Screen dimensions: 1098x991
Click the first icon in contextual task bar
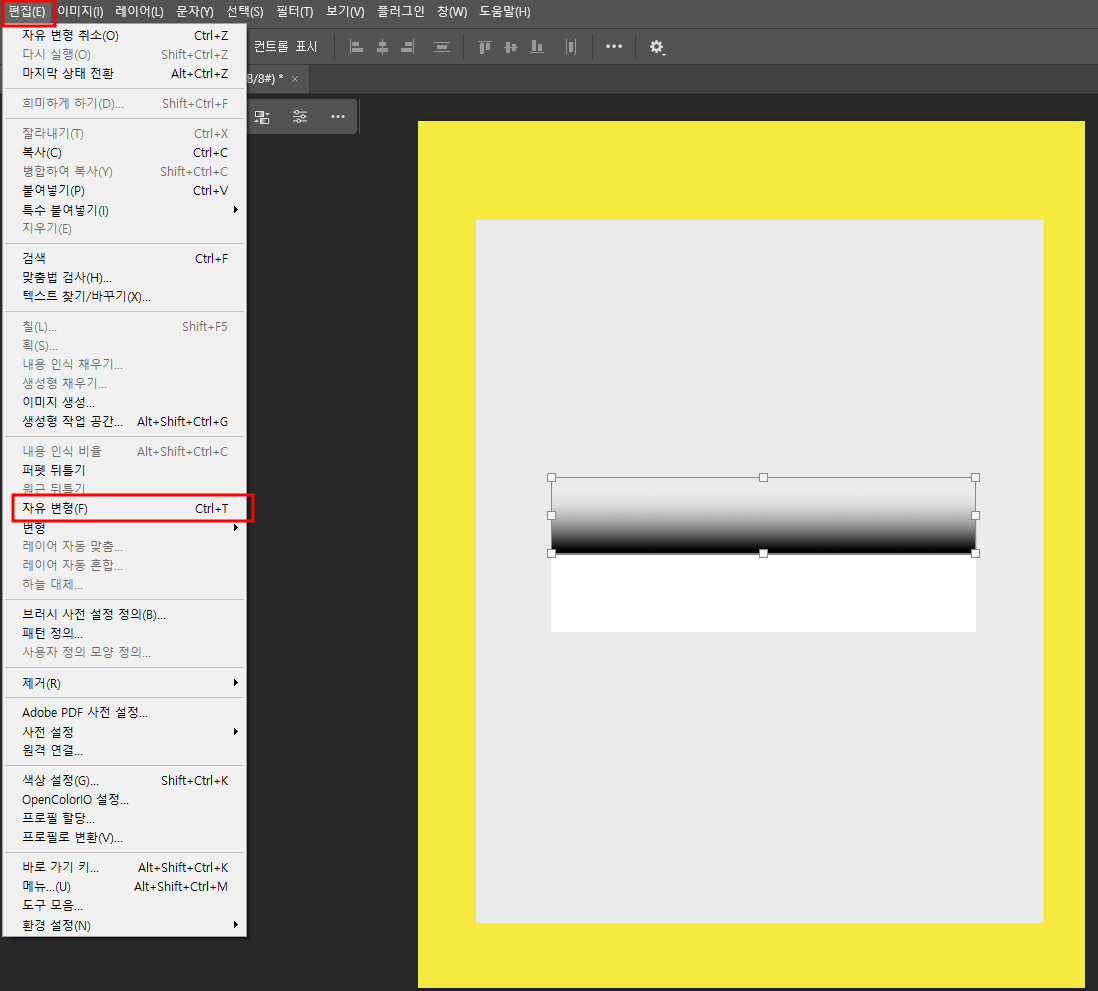(262, 117)
